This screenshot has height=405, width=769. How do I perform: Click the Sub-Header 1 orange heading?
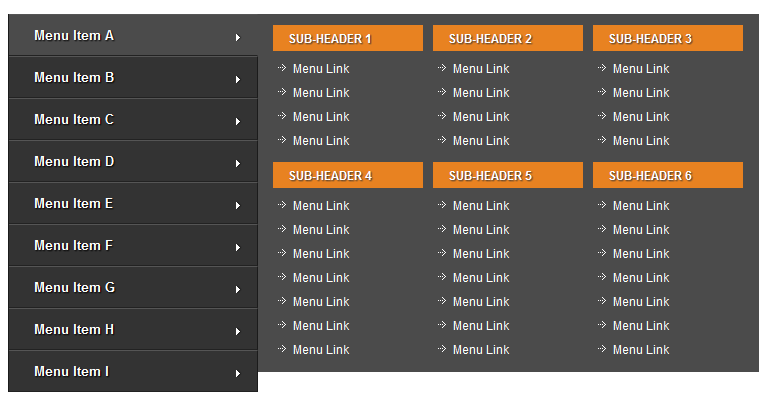[x=347, y=39]
